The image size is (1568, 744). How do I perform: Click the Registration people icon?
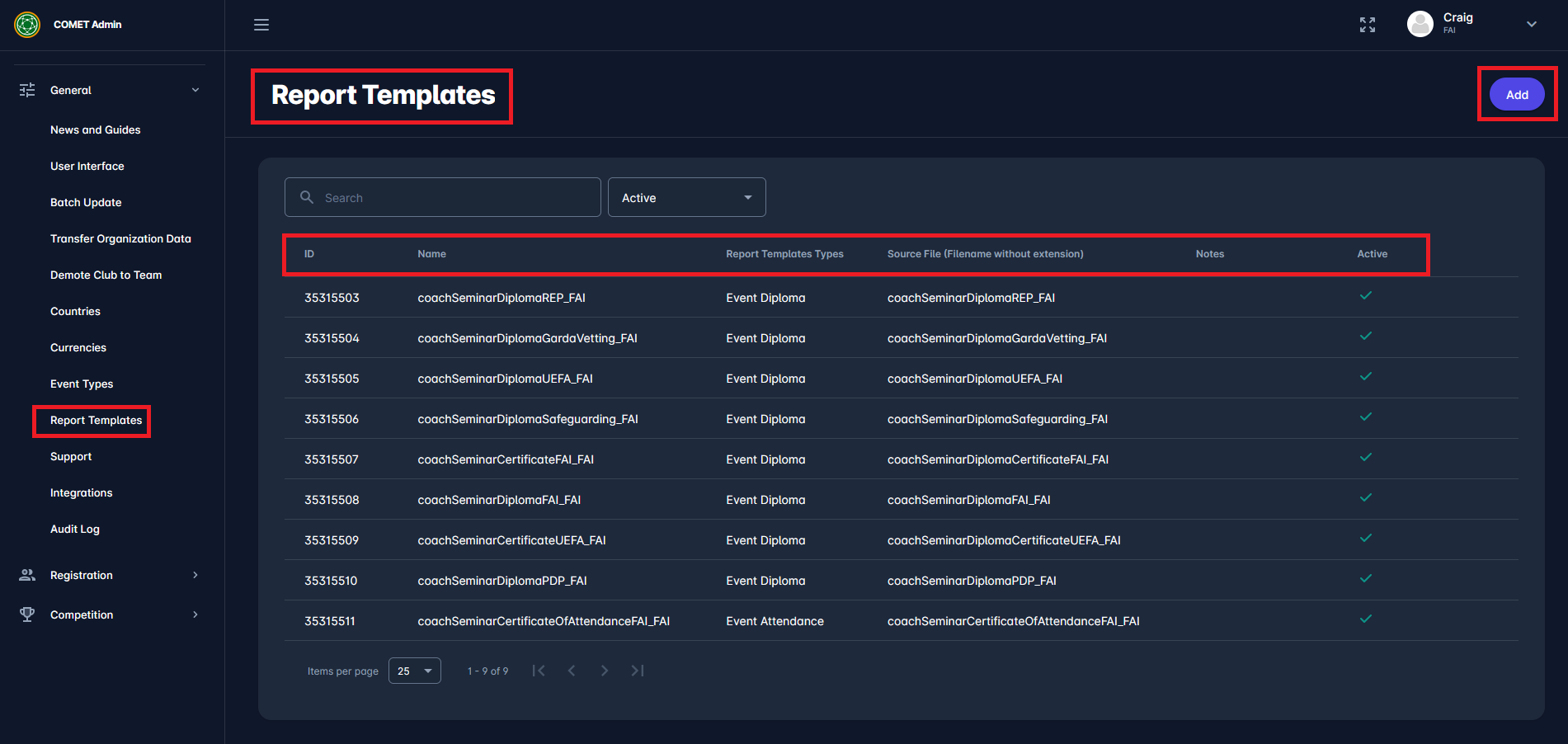pyautogui.click(x=27, y=575)
